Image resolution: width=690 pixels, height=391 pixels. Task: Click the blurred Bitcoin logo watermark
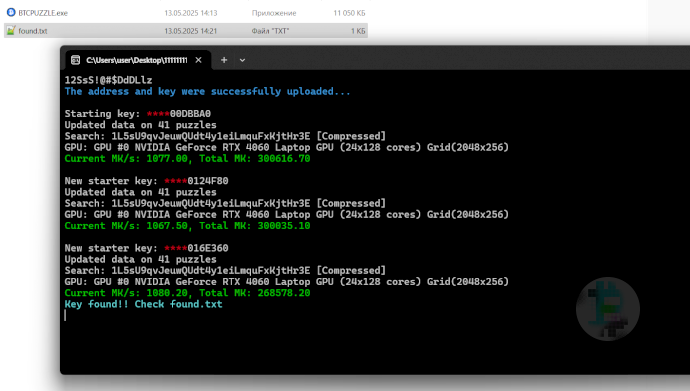pos(608,309)
